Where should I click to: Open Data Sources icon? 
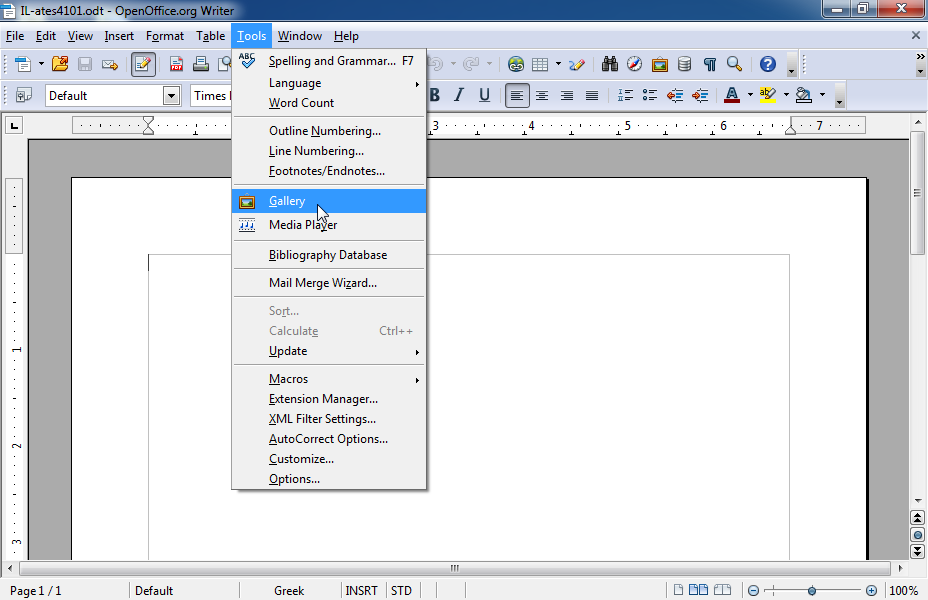click(684, 64)
